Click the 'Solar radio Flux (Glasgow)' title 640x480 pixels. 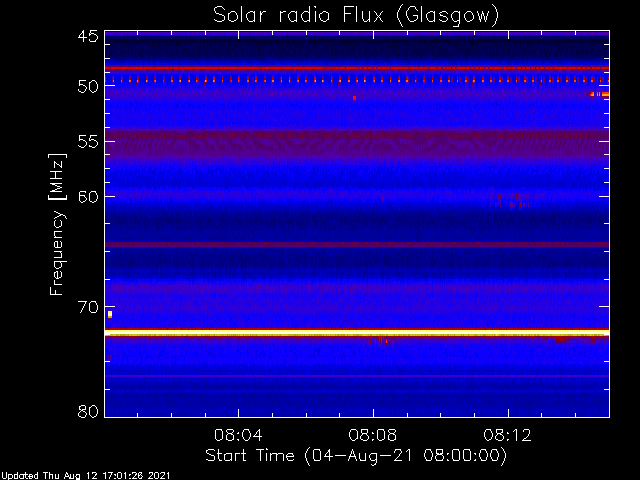click(x=356, y=16)
